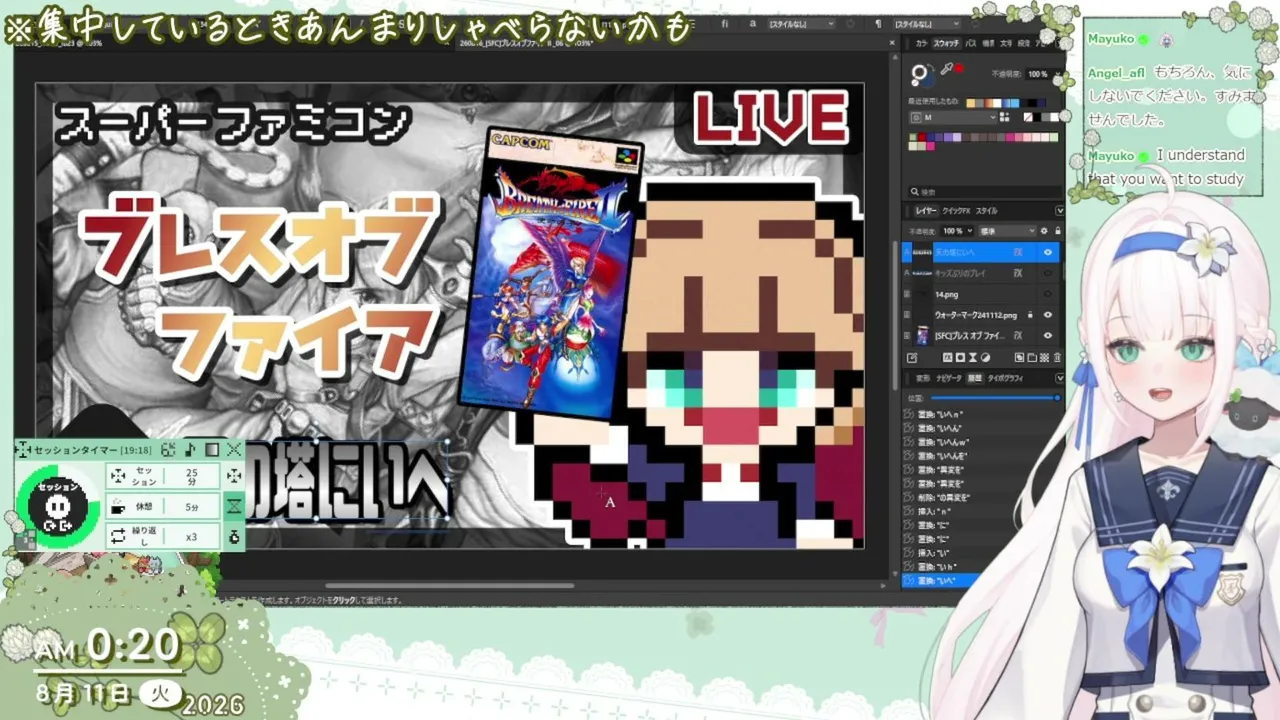Switch to the カラー tab
The image size is (1280, 720).
point(921,44)
